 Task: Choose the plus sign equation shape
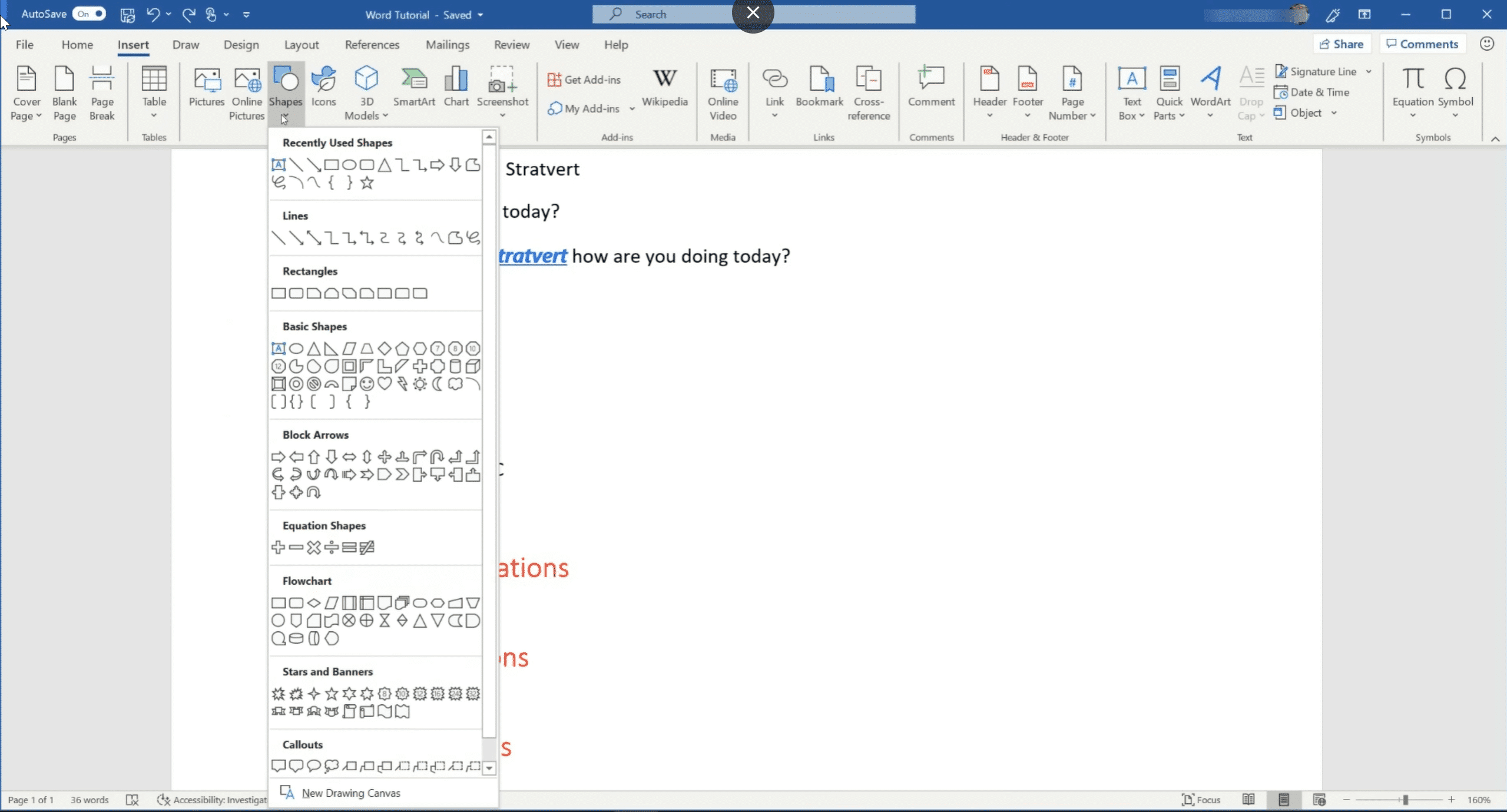click(x=278, y=548)
